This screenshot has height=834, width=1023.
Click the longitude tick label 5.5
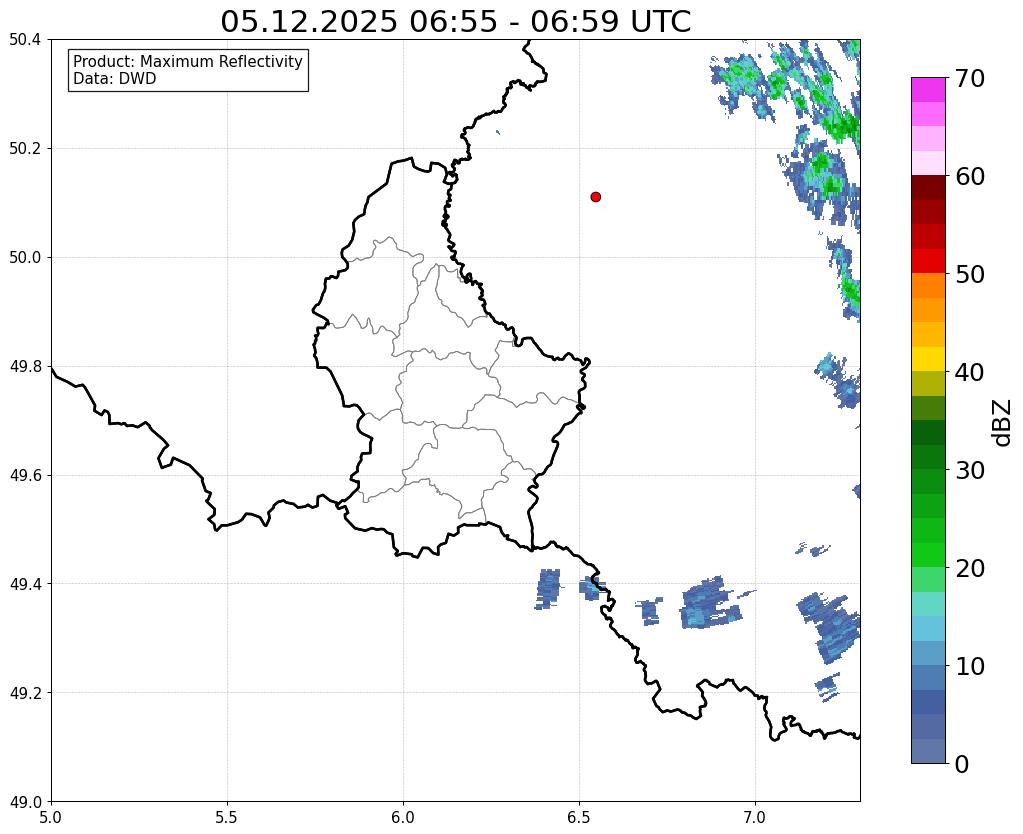tap(227, 816)
